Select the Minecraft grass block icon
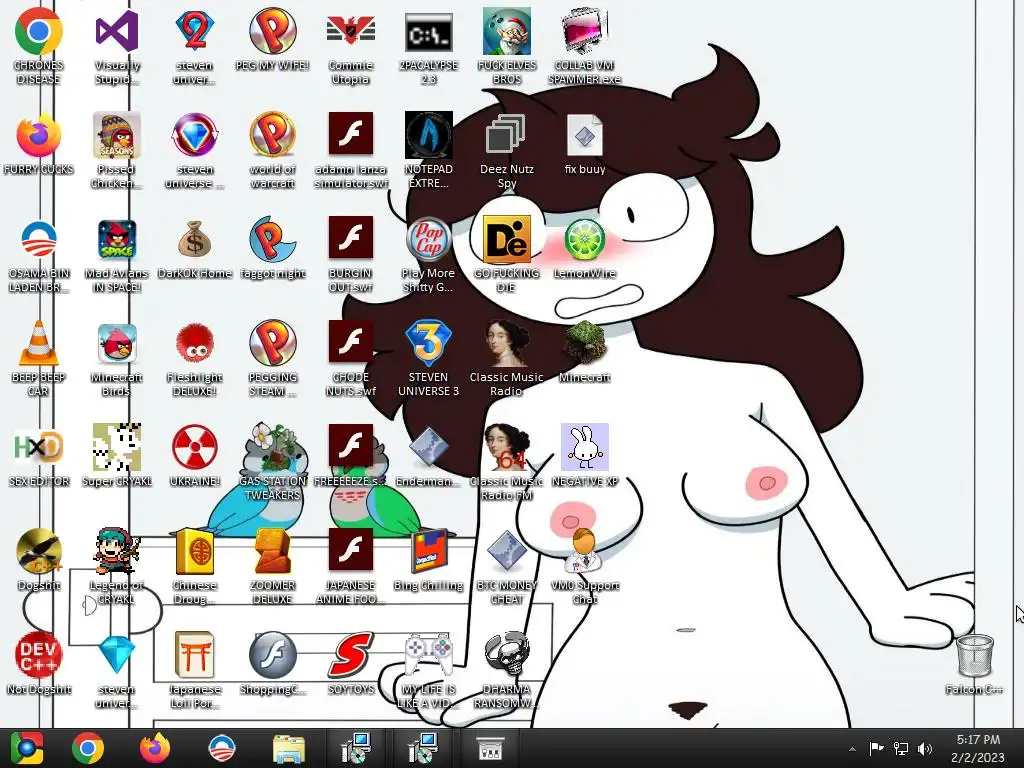 pyautogui.click(x=584, y=343)
